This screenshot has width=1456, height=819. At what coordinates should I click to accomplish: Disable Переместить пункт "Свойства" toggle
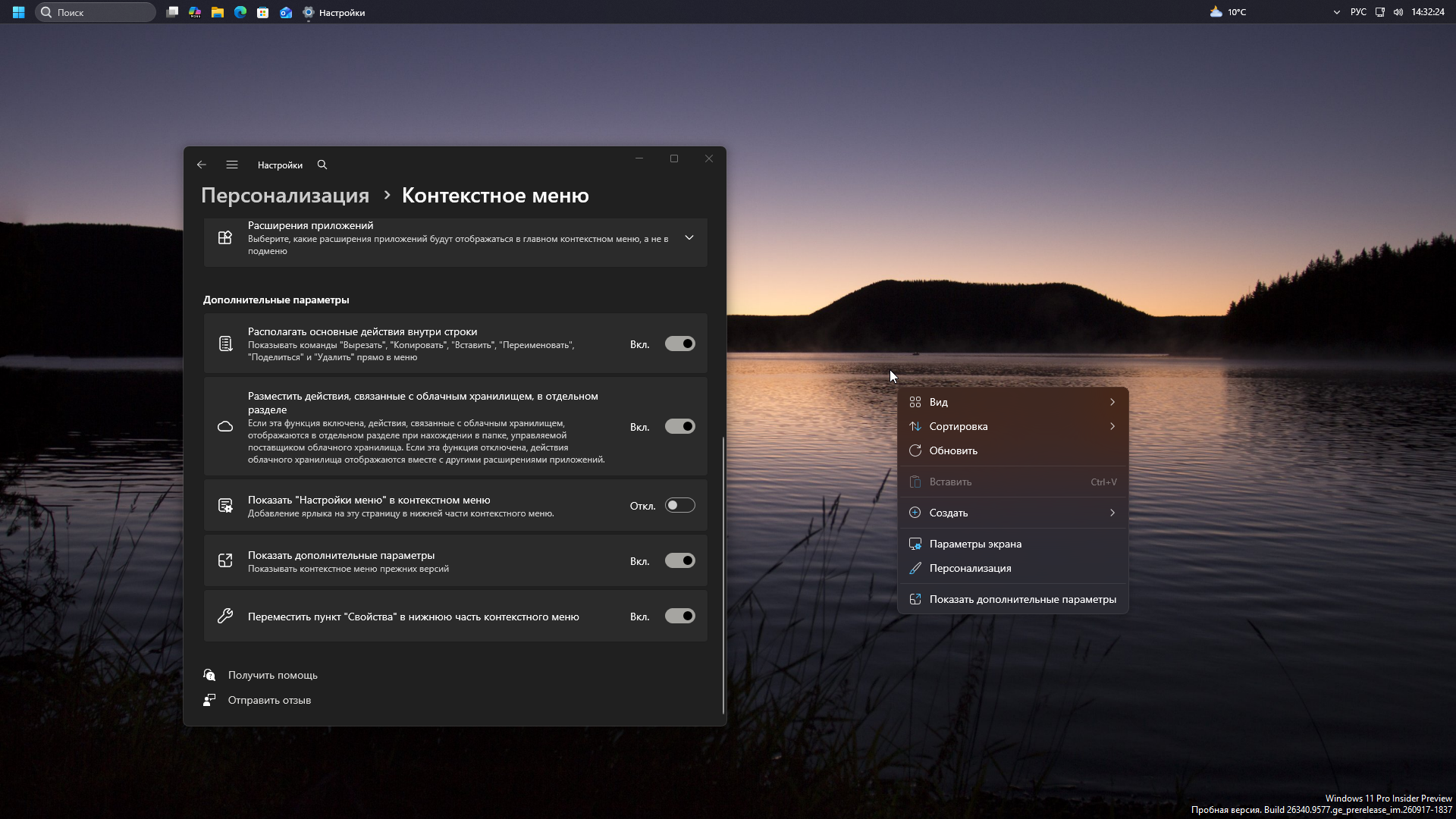point(680,617)
